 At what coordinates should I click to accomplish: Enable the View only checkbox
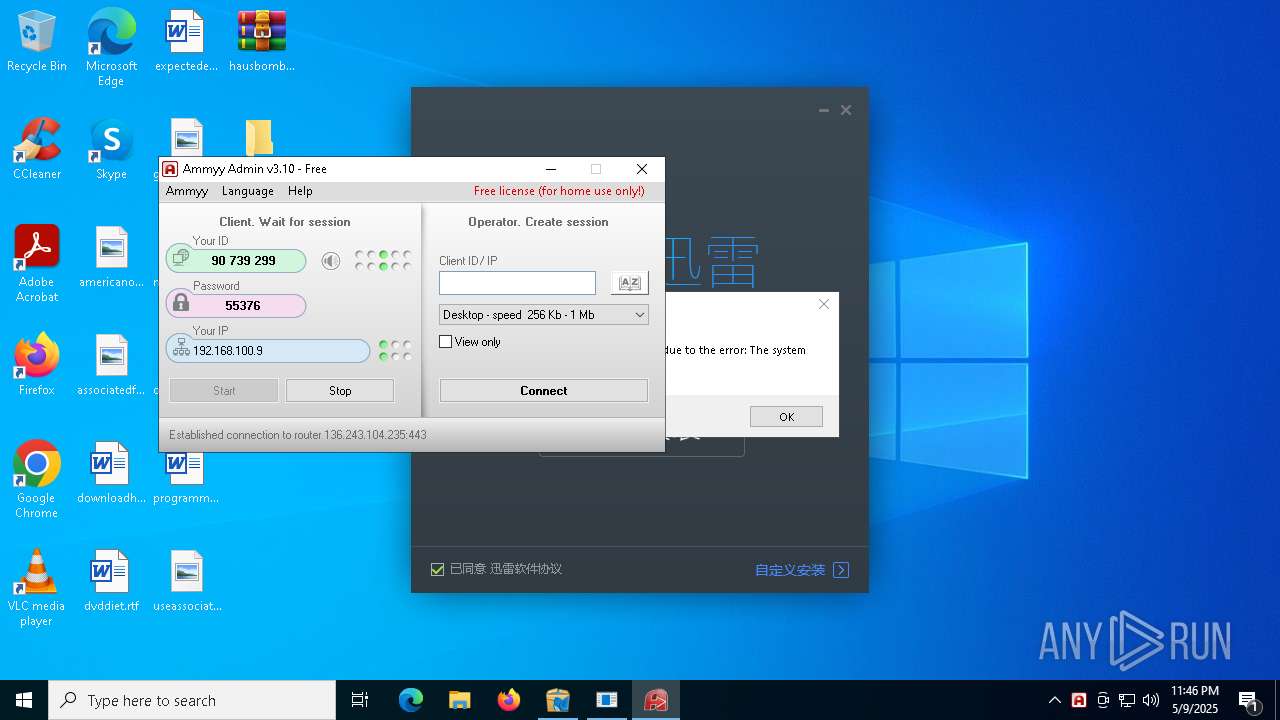446,342
